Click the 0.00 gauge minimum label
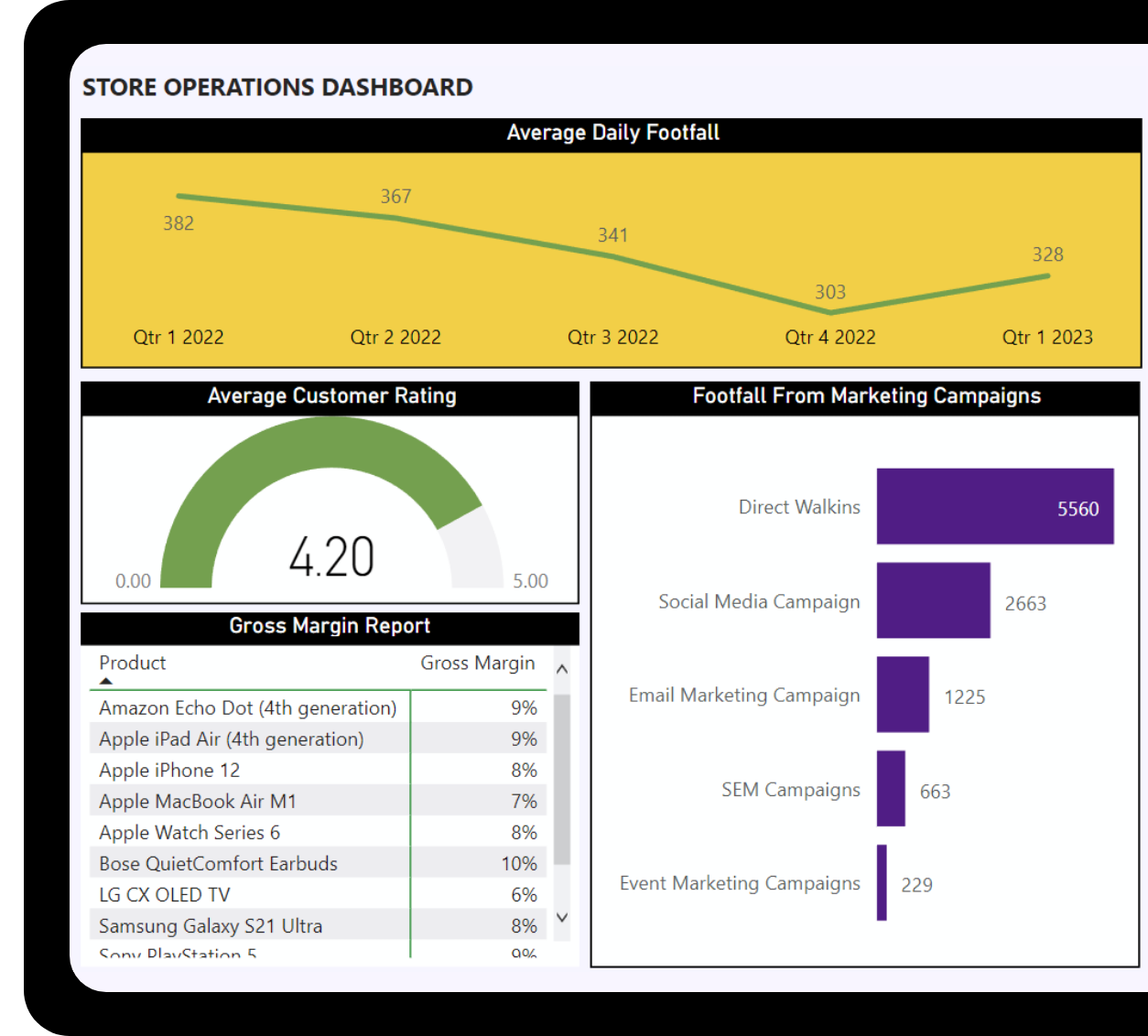The image size is (1148, 1036). point(133,581)
